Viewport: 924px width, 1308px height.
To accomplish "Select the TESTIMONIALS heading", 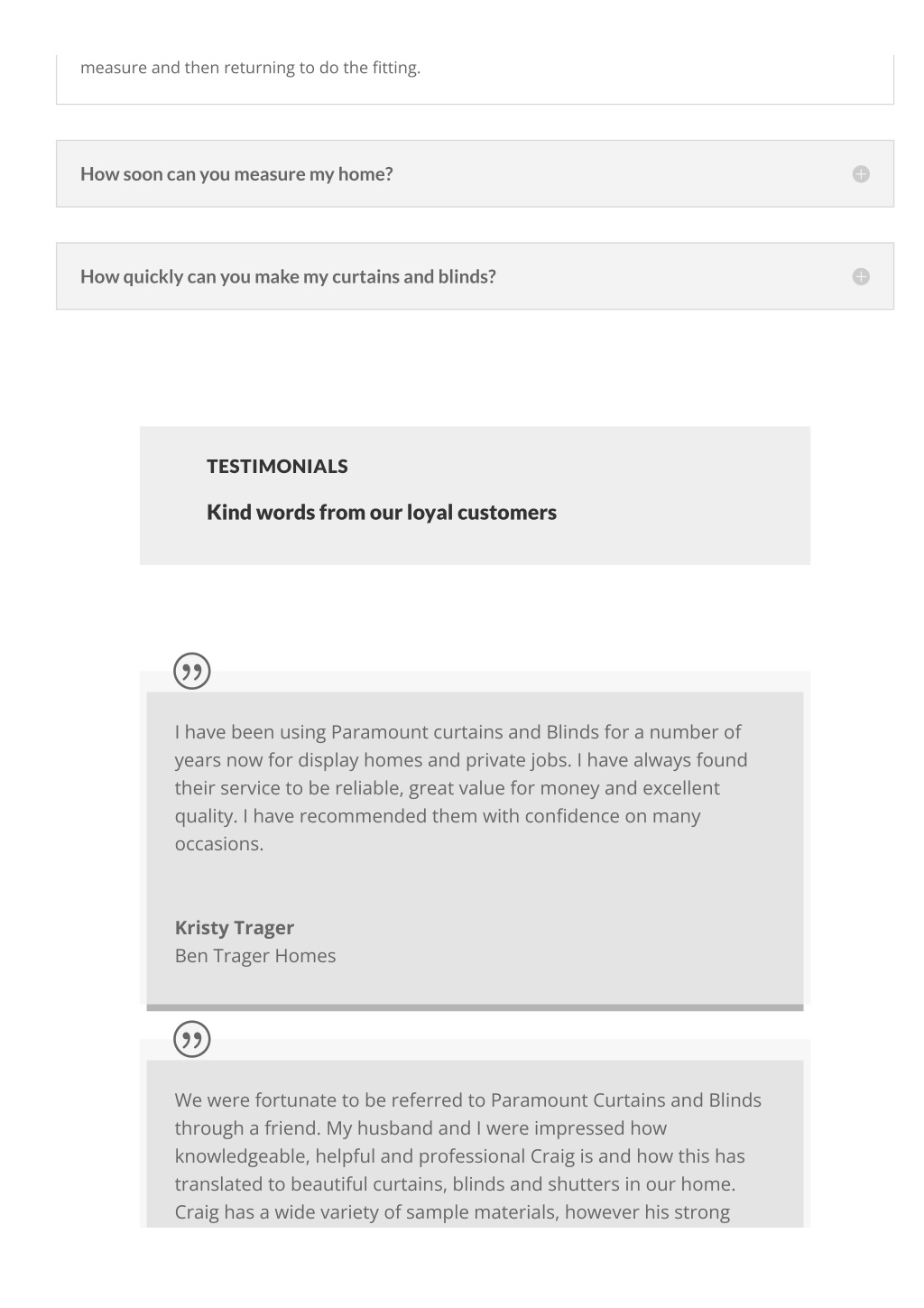I will (x=277, y=467).
